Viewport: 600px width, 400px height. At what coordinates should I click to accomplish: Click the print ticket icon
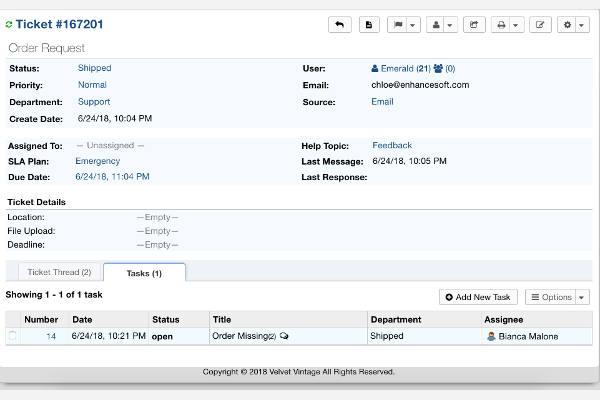tap(501, 25)
